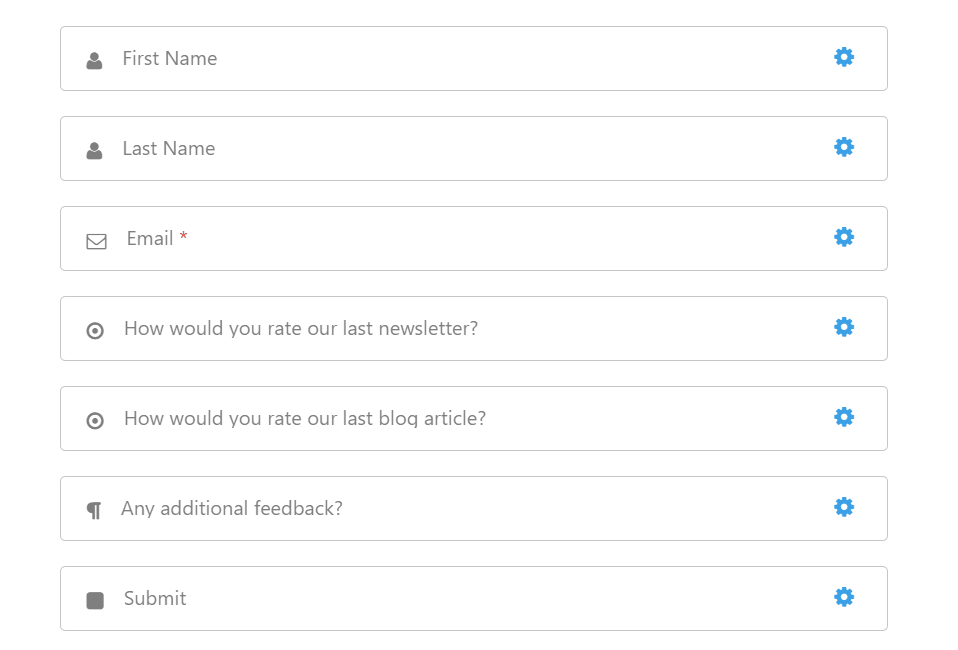Select 'Any additional feedback?' field label
Viewport: 958px width, 650px height.
tap(232, 508)
